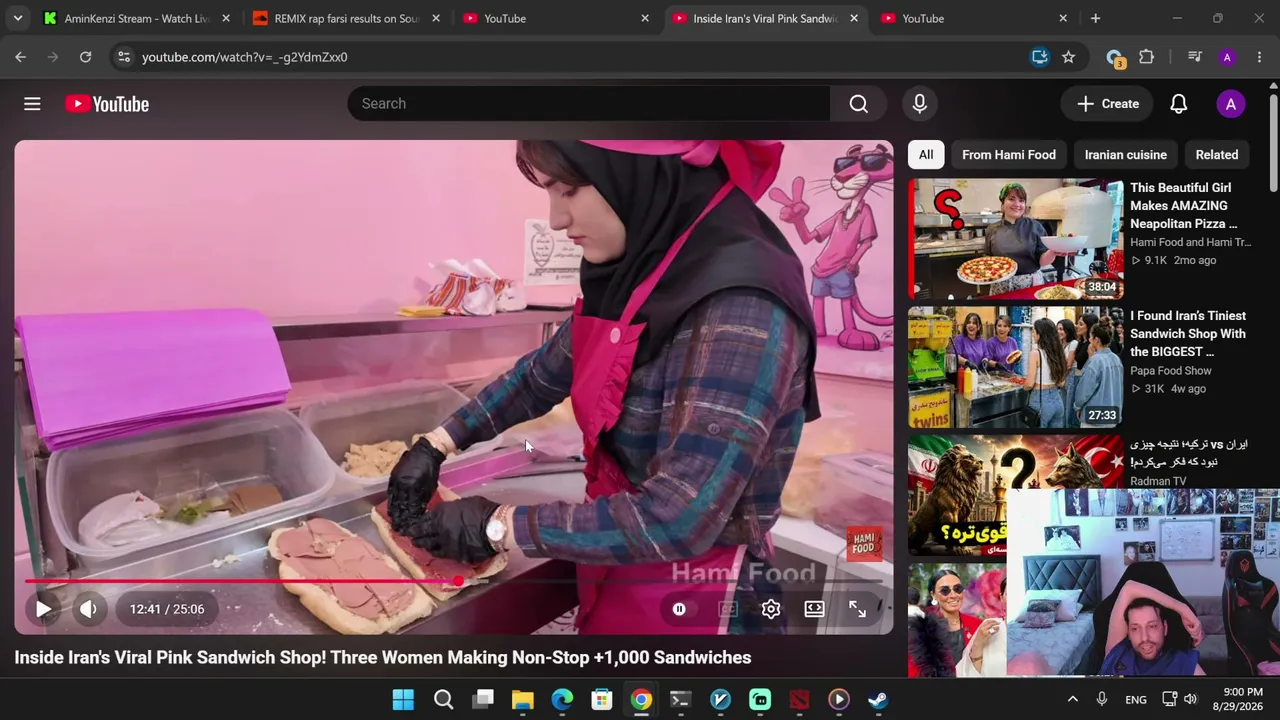Switch to REMIX rap farsi SoundCloud tab
The image size is (1280, 720).
346,18
